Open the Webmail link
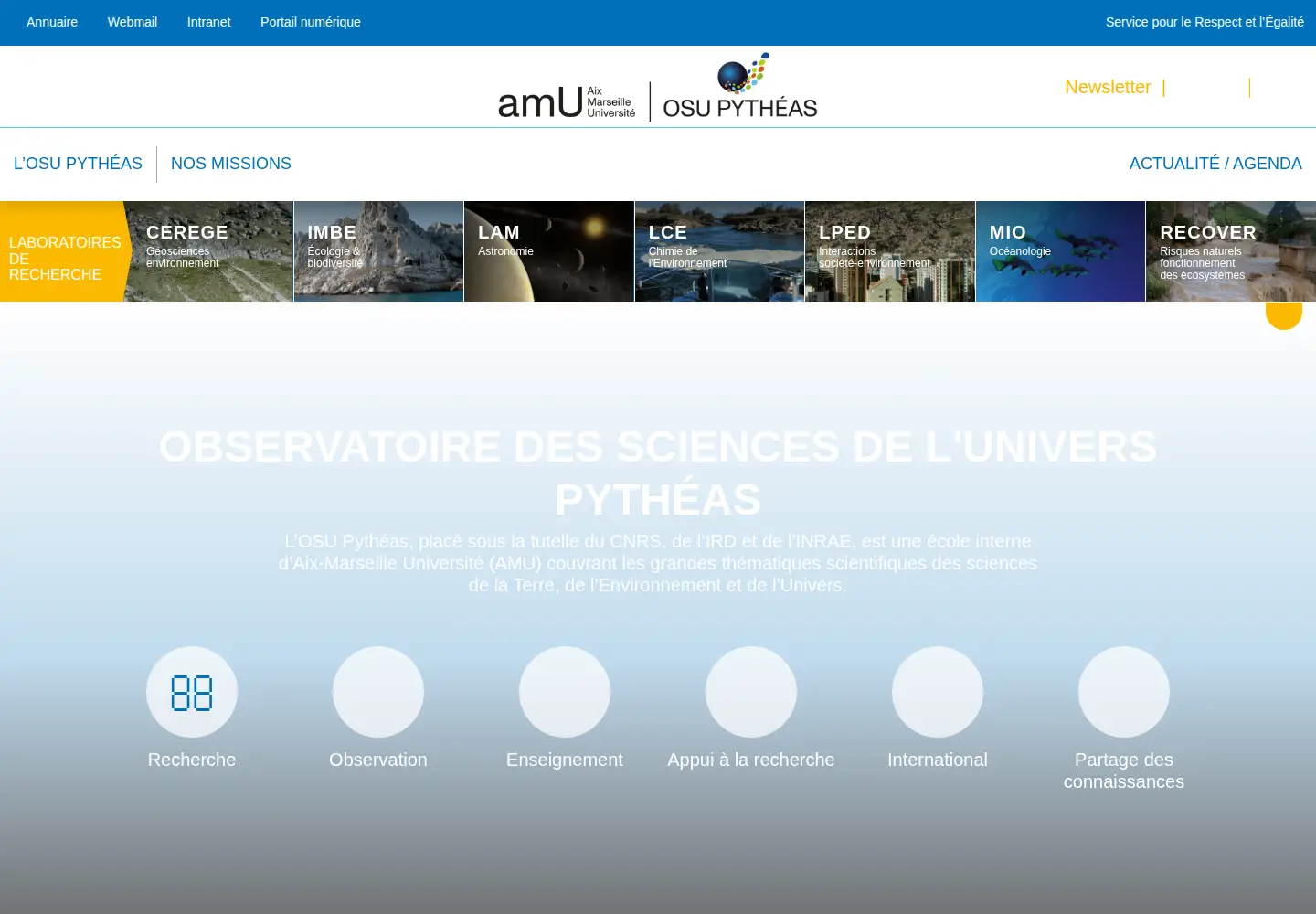This screenshot has height=914, width=1316. click(x=133, y=22)
